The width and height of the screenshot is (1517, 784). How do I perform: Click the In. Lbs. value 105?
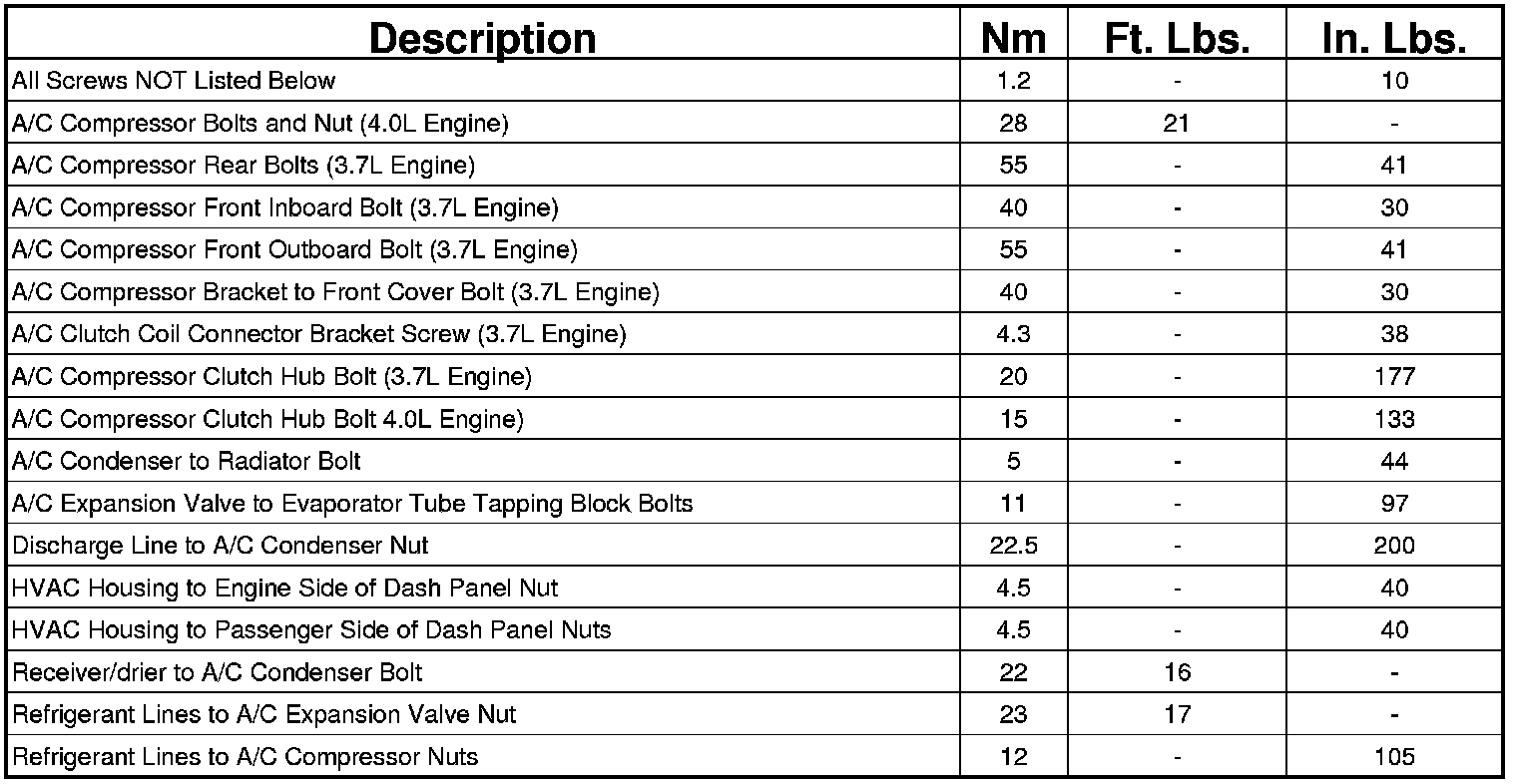[1393, 757]
